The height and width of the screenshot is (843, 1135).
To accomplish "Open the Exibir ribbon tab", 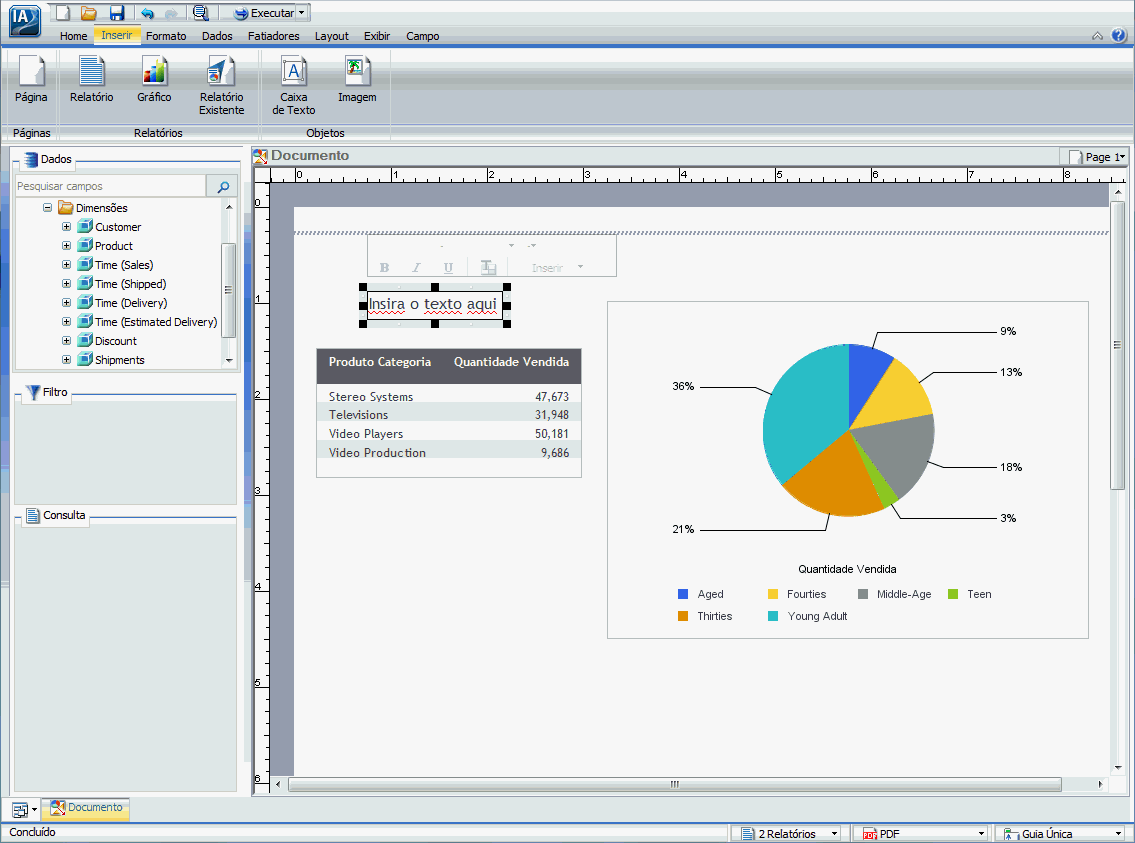I will tap(377, 35).
